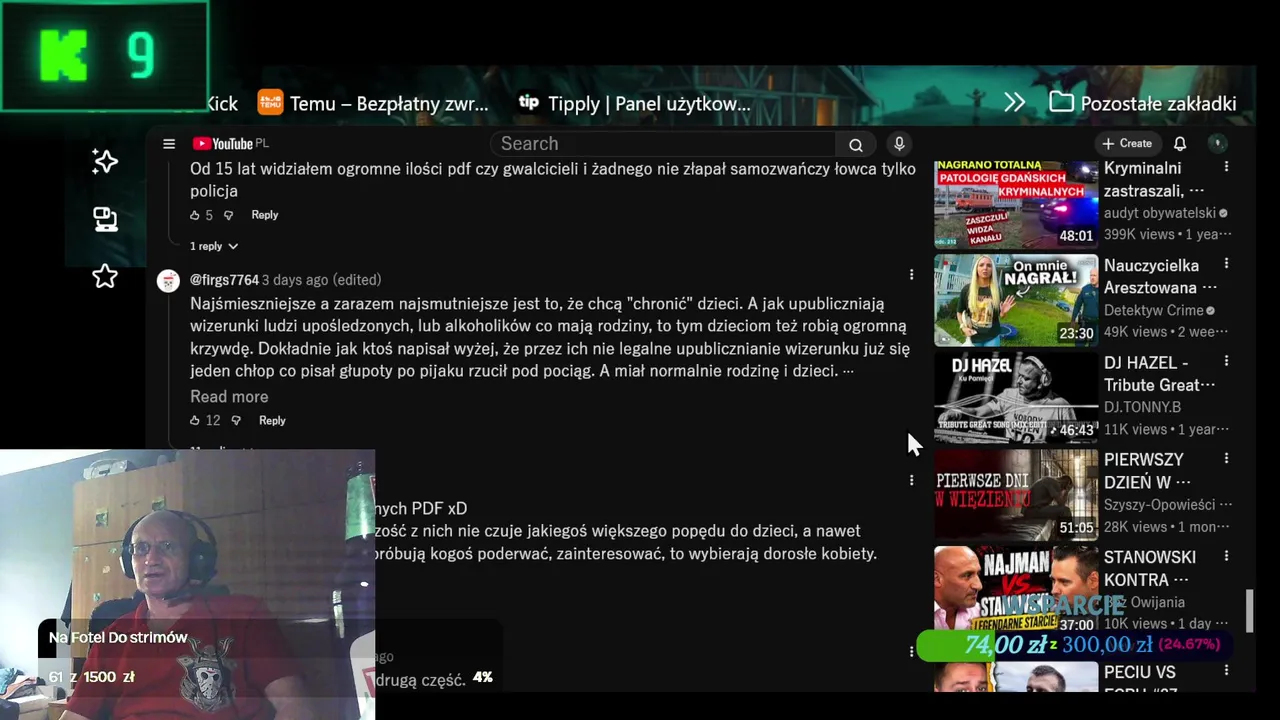Click inside the YouTube Search field
This screenshot has width=1280, height=720.
click(x=662, y=144)
